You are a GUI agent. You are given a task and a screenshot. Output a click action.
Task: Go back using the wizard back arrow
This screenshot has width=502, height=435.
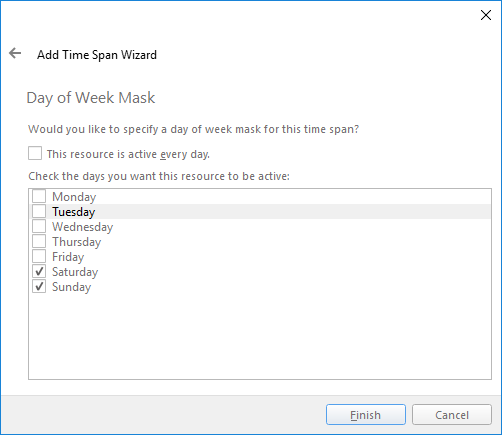click(x=15, y=53)
